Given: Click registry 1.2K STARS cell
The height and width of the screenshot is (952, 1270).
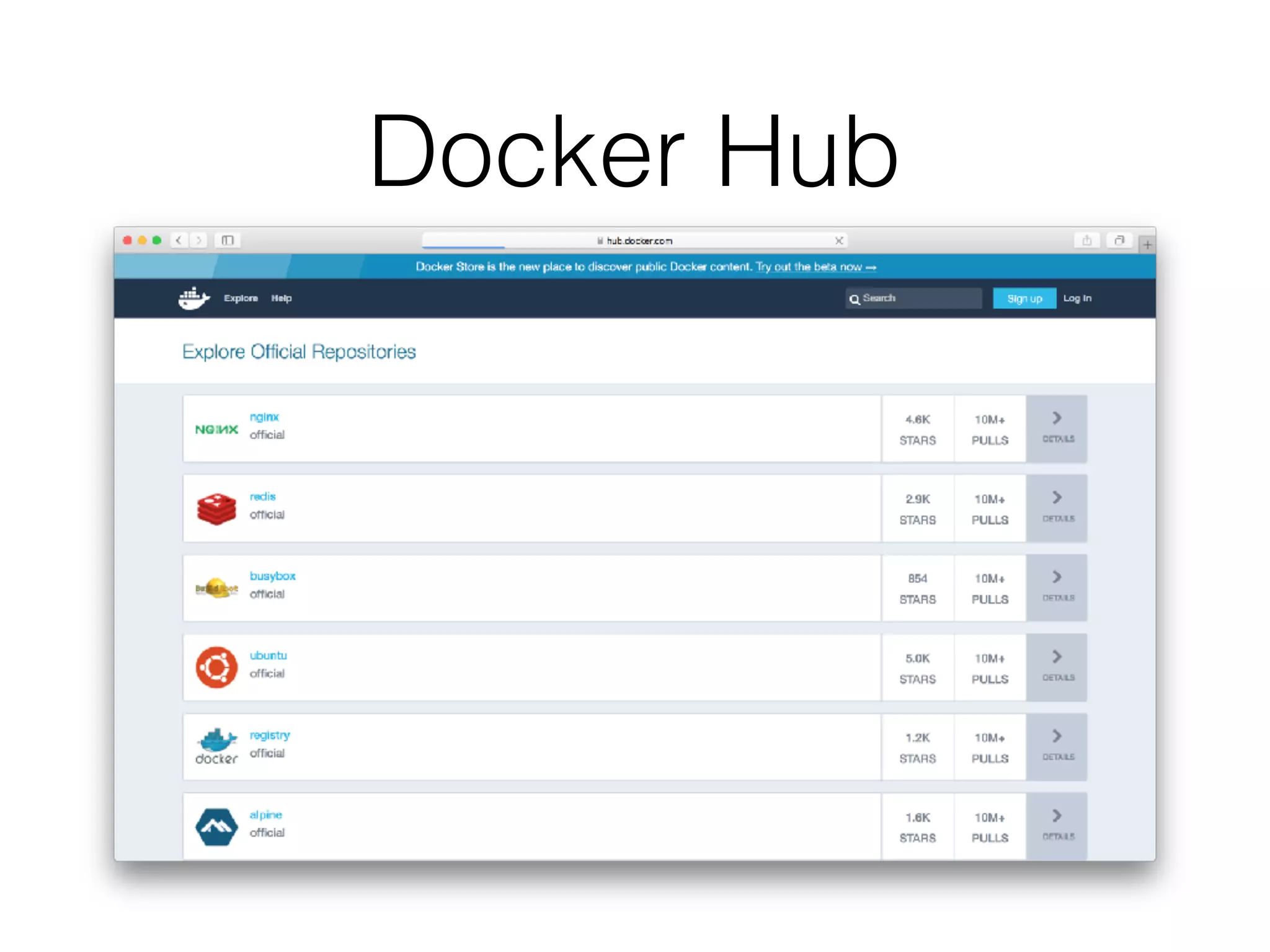Looking at the screenshot, I should pyautogui.click(x=918, y=747).
